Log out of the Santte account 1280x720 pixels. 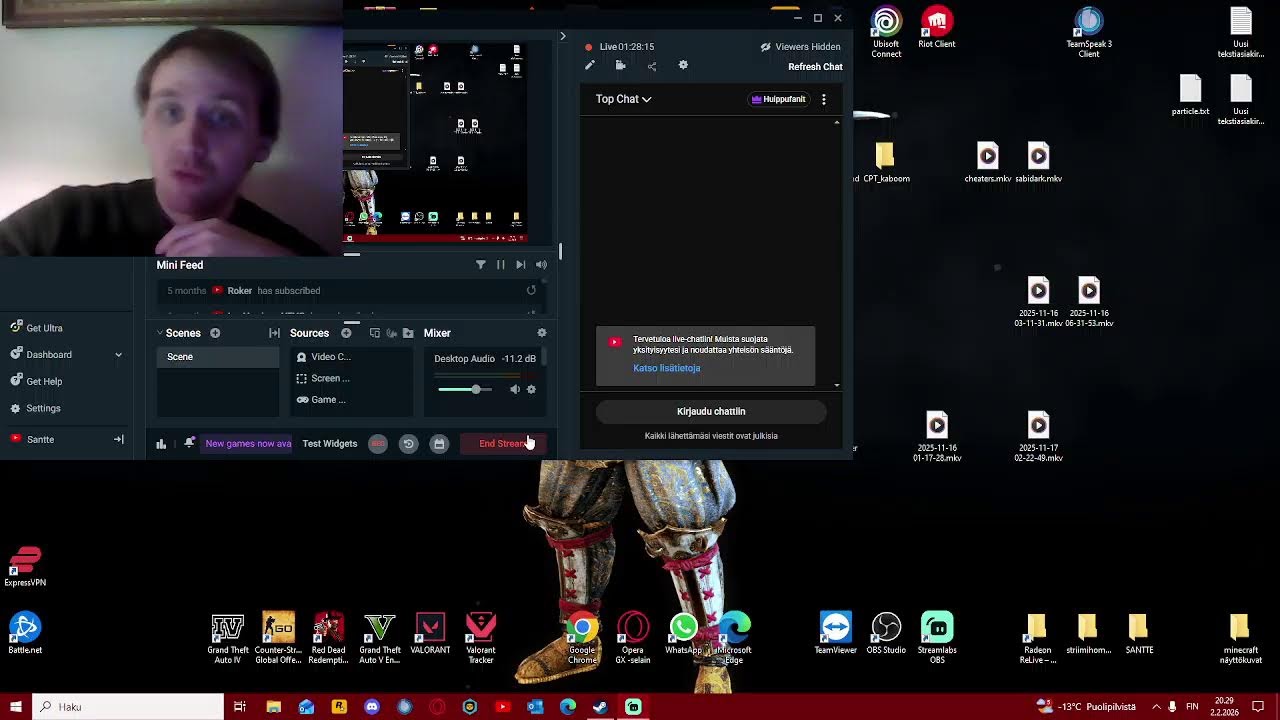[118, 439]
